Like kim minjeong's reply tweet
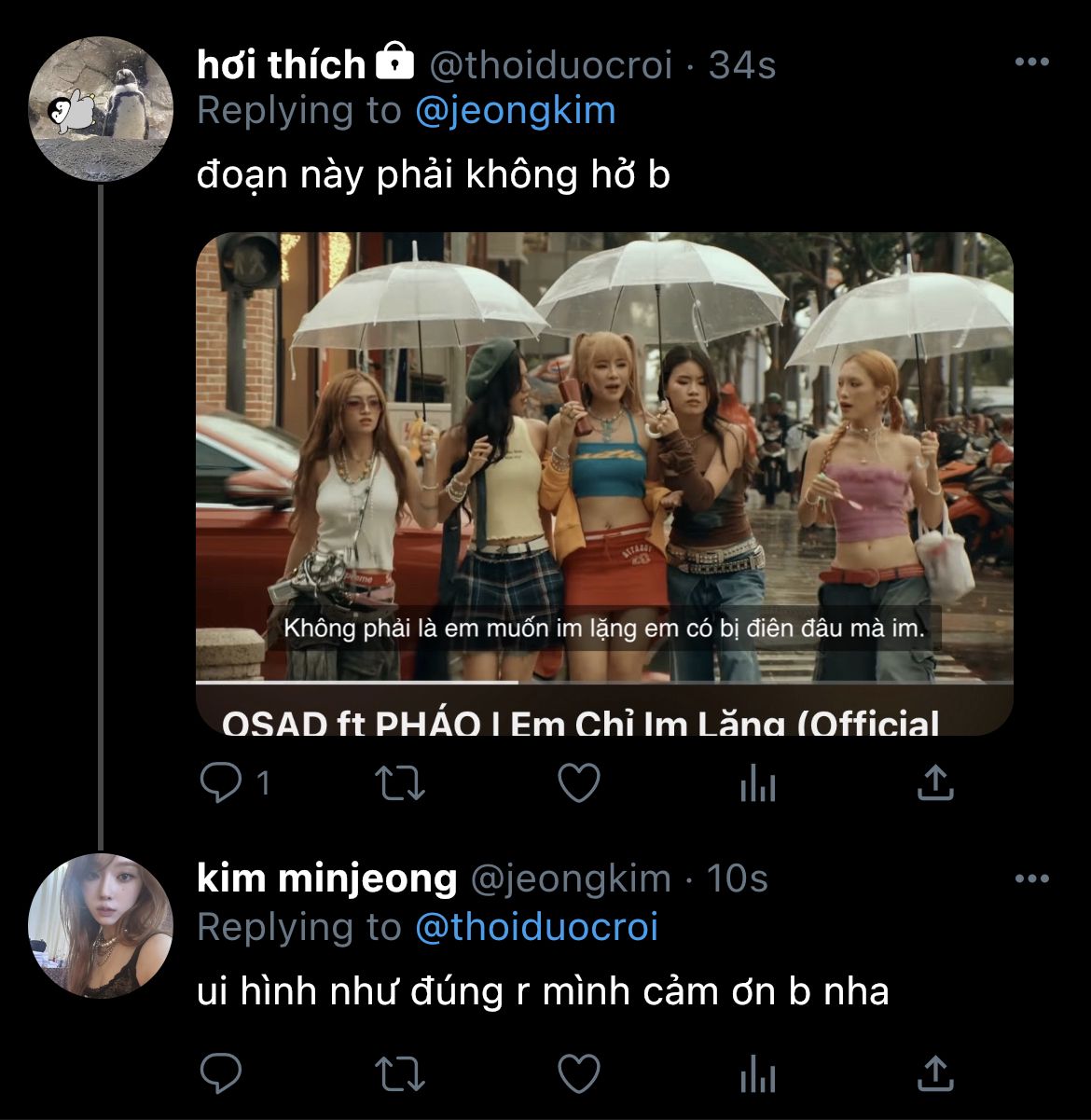 [x=578, y=1072]
